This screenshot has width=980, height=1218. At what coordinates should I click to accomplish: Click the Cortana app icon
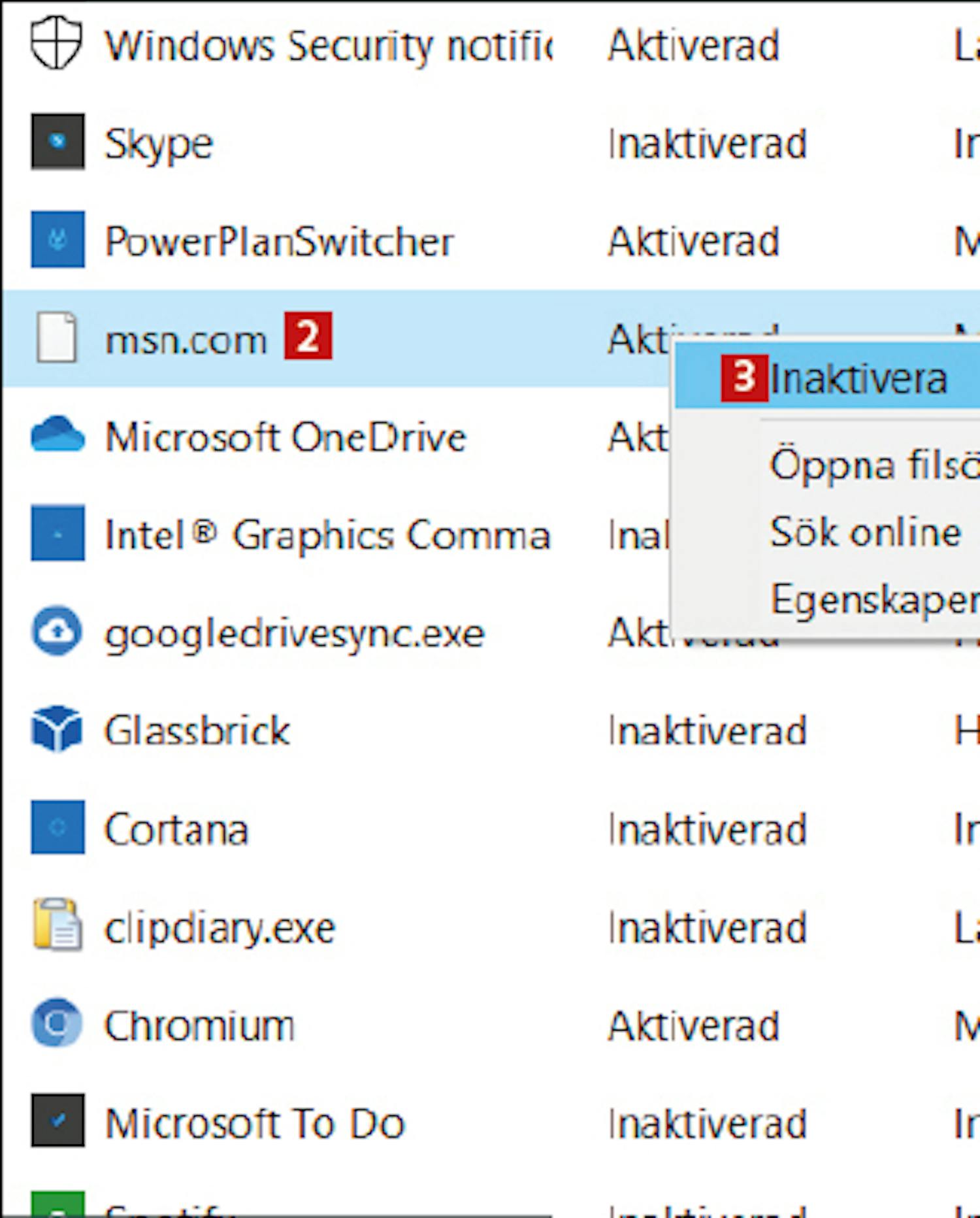pos(57,827)
